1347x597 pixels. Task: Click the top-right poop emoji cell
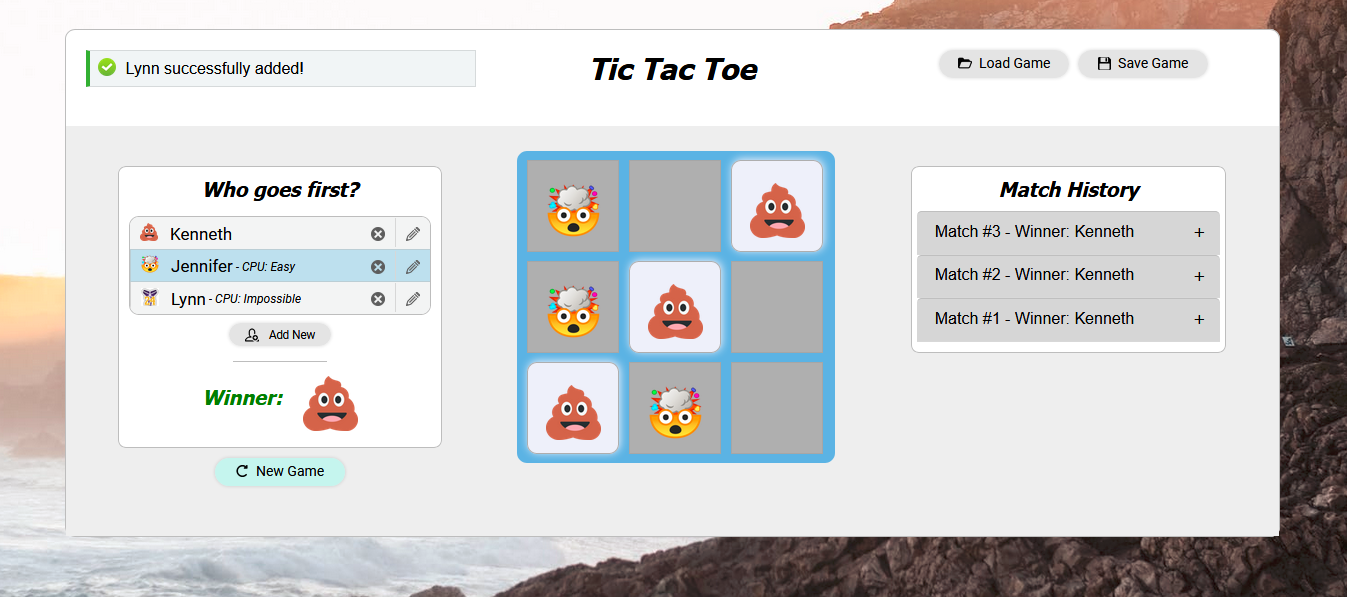tap(777, 206)
